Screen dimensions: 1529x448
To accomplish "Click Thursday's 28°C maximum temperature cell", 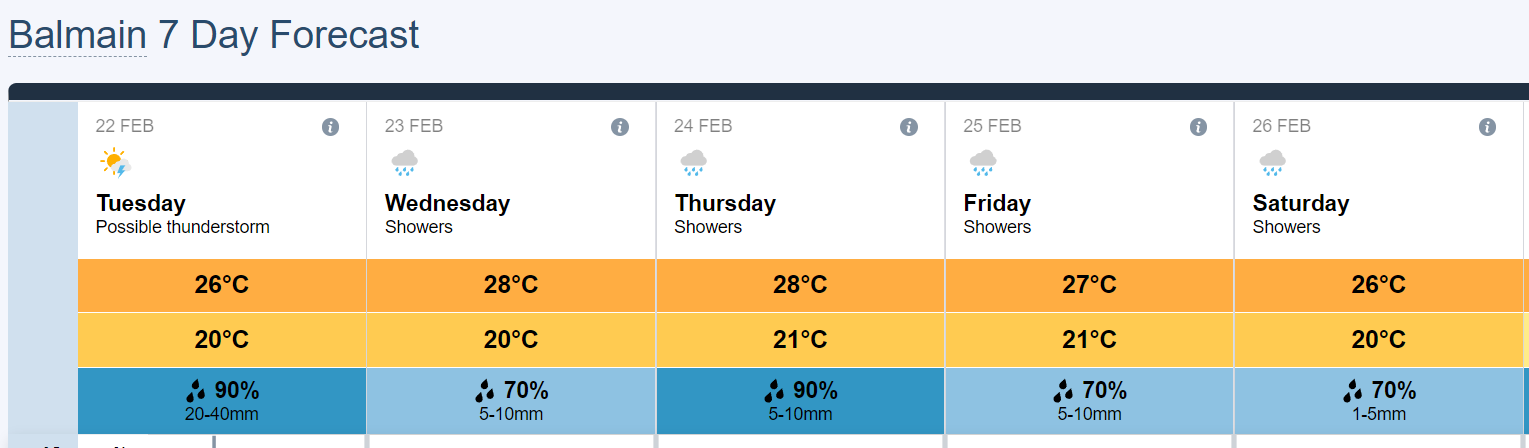I will click(800, 285).
